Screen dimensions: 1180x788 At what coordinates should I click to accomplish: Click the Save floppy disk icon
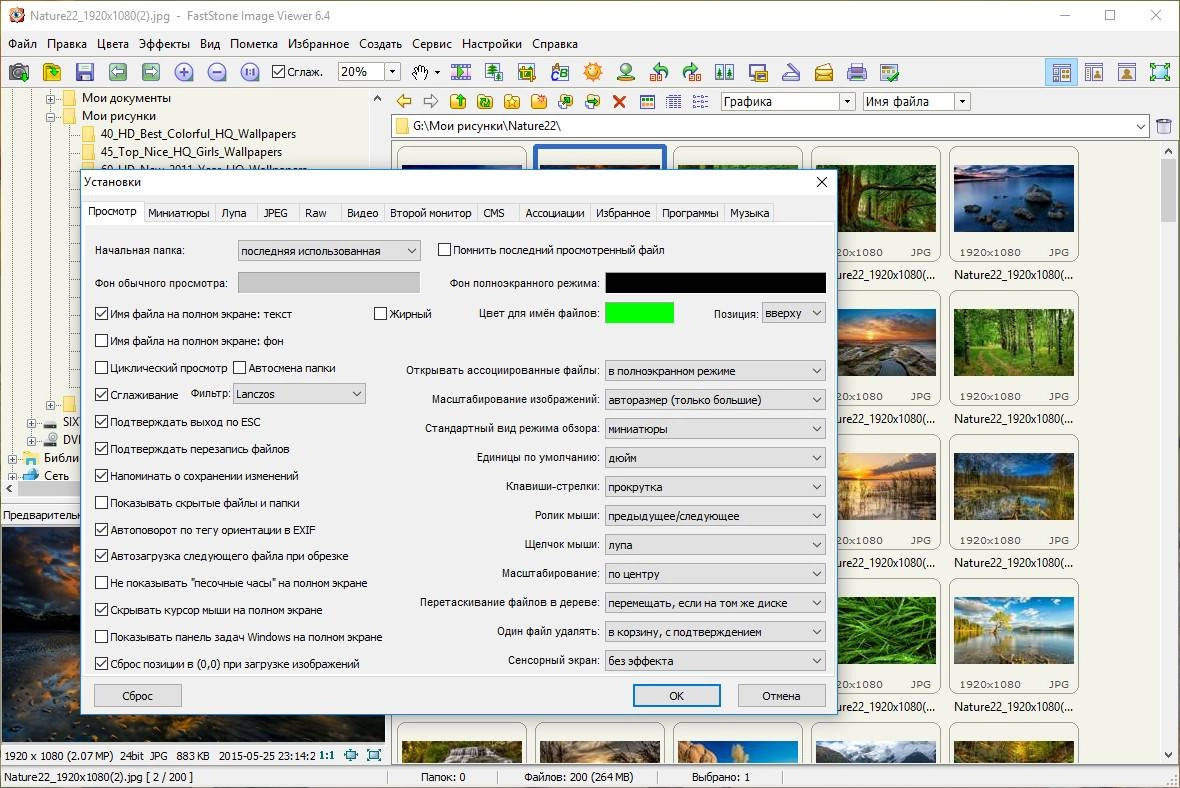(84, 72)
